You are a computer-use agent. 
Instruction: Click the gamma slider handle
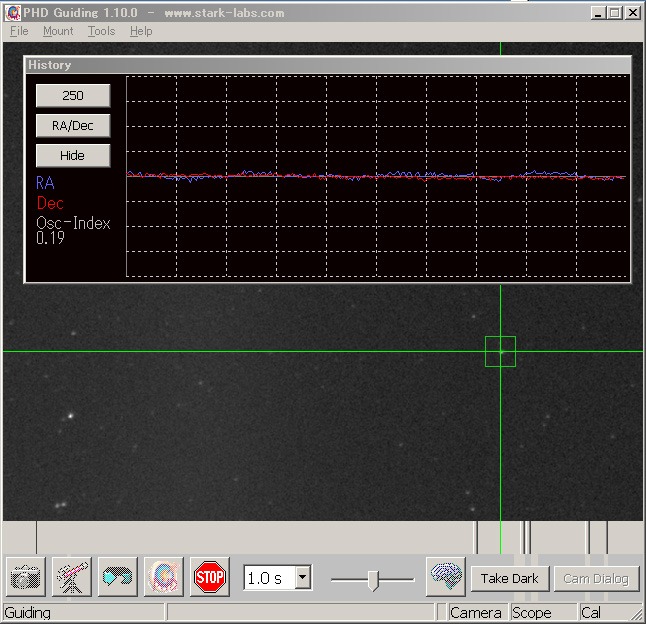click(373, 580)
